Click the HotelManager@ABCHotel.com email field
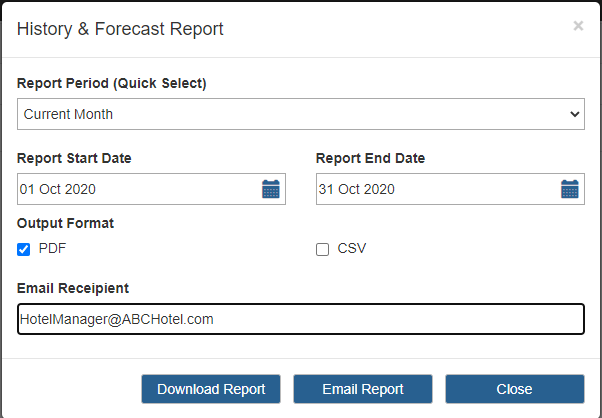This screenshot has height=418, width=602. [301, 319]
